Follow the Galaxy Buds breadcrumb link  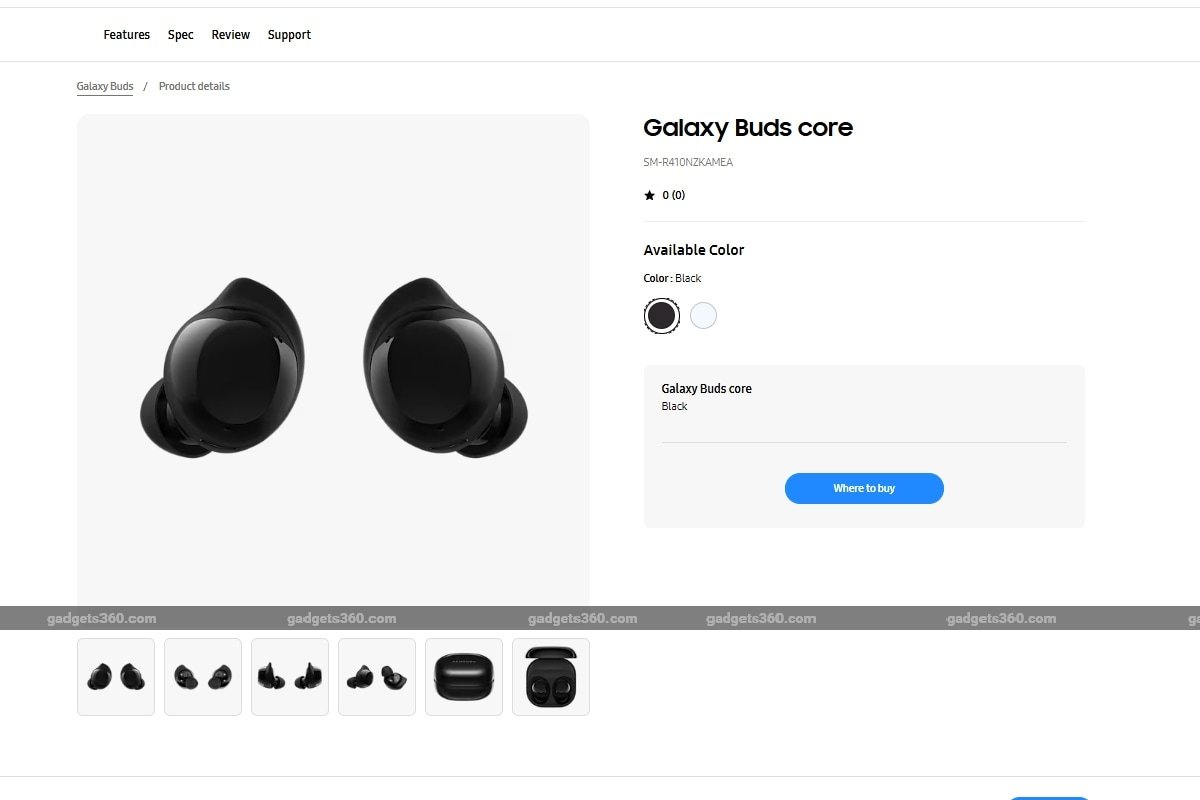click(x=105, y=87)
